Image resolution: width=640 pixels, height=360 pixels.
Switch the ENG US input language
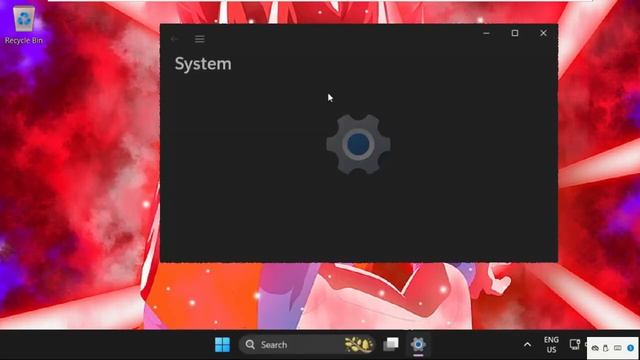point(551,344)
